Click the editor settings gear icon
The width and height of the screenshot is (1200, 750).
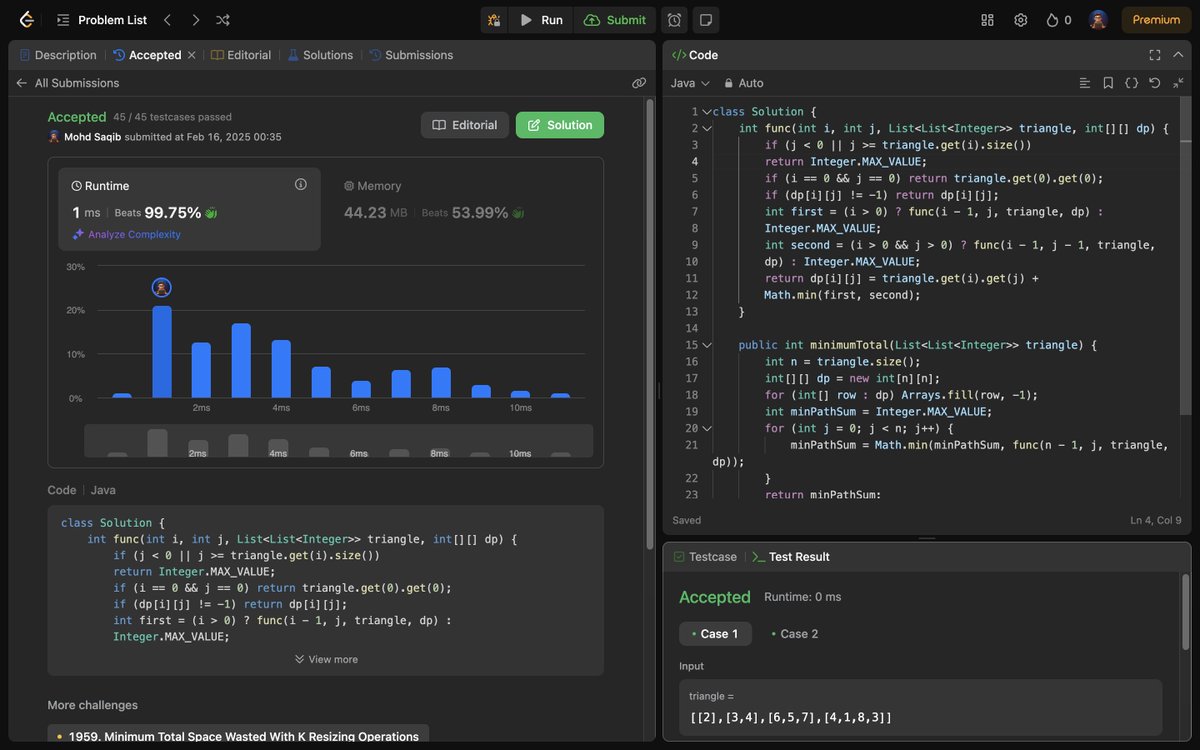click(x=1020, y=19)
